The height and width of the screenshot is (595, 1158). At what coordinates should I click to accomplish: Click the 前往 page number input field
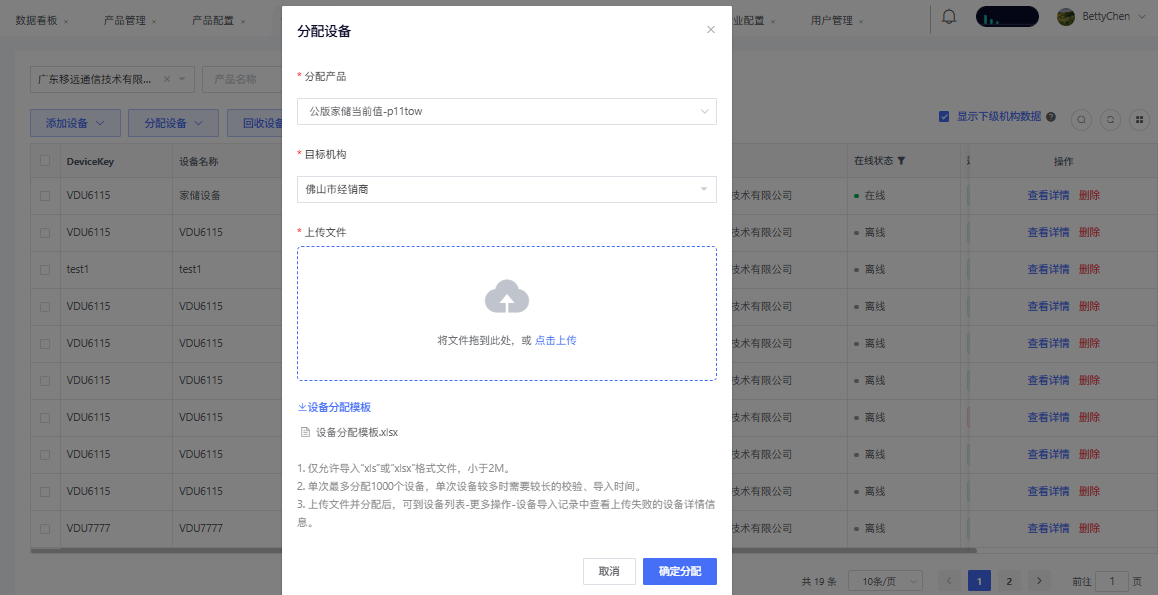(1111, 581)
